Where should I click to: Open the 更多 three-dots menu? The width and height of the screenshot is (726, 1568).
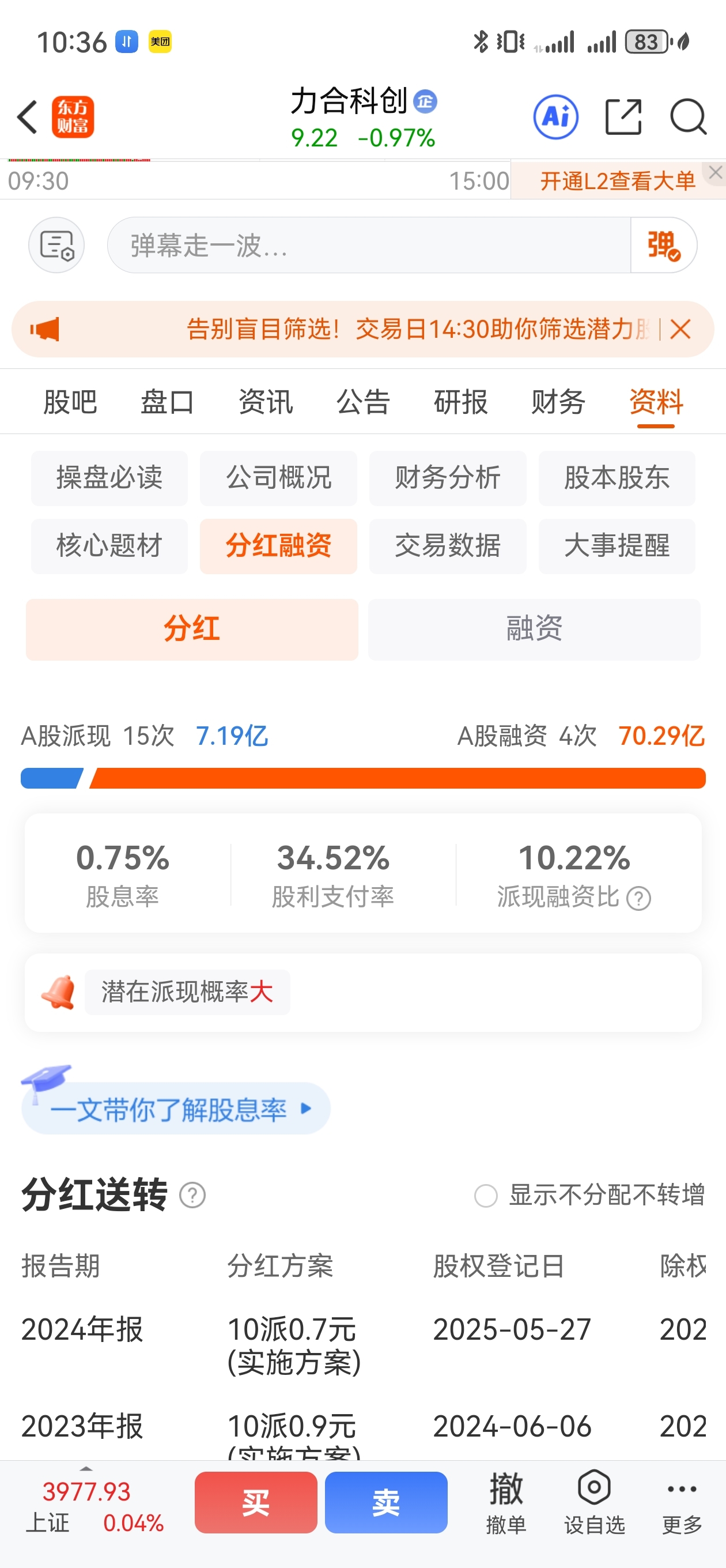tap(682, 1501)
